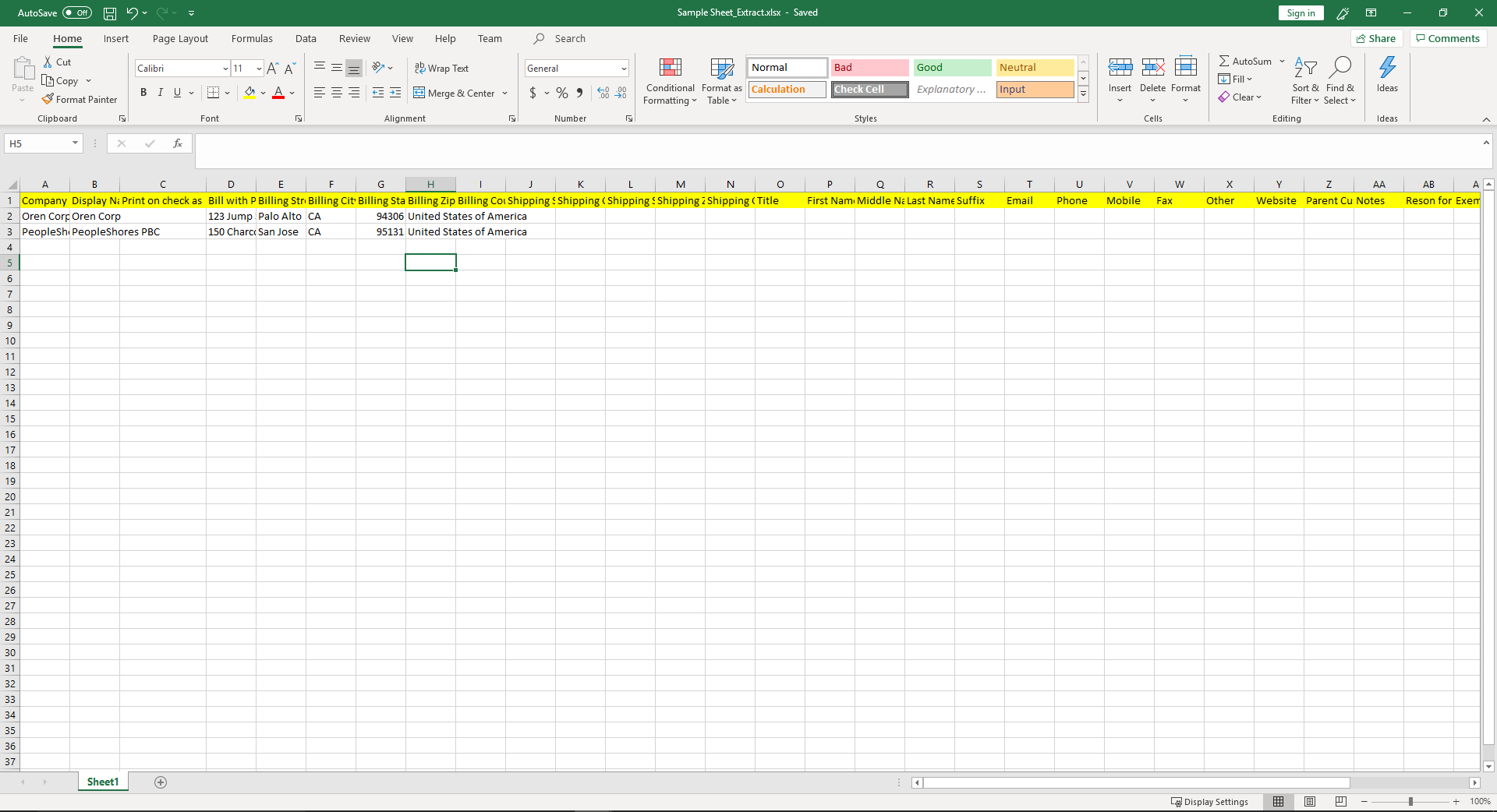
Task: Apply Percent Style number format
Action: click(x=561, y=93)
